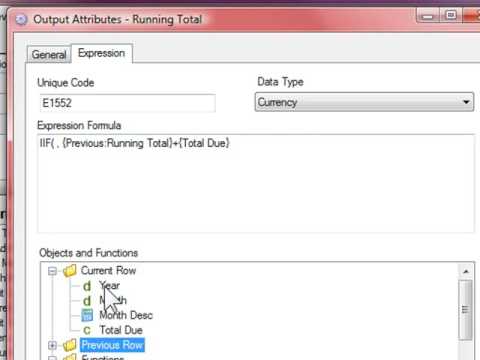Click inside the Expression Formula text area
The height and width of the screenshot is (360, 480).
pyautogui.click(x=256, y=183)
